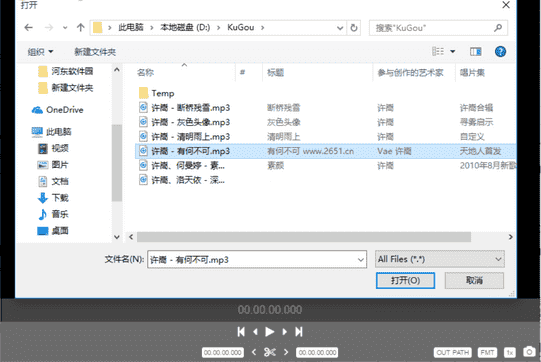Click the folder icon in address bar

click(x=98, y=28)
